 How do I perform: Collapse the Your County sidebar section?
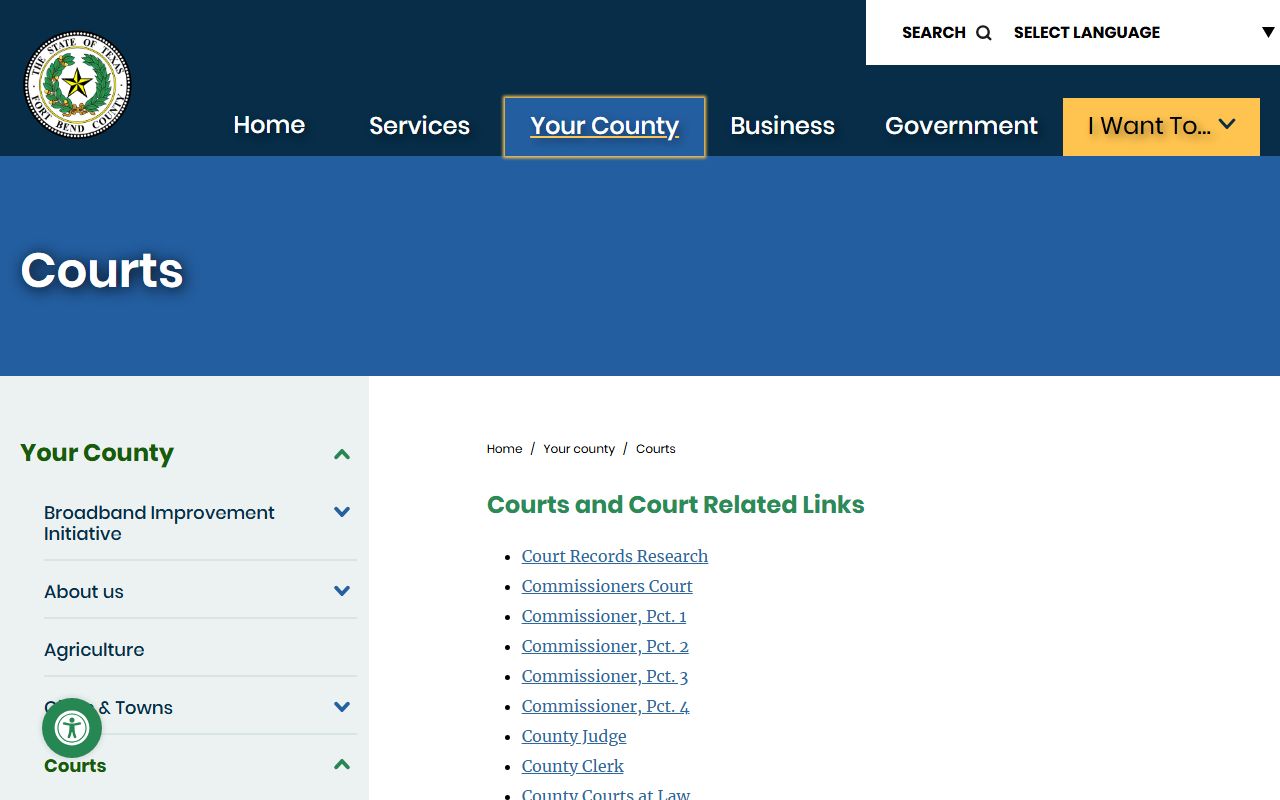(342, 454)
